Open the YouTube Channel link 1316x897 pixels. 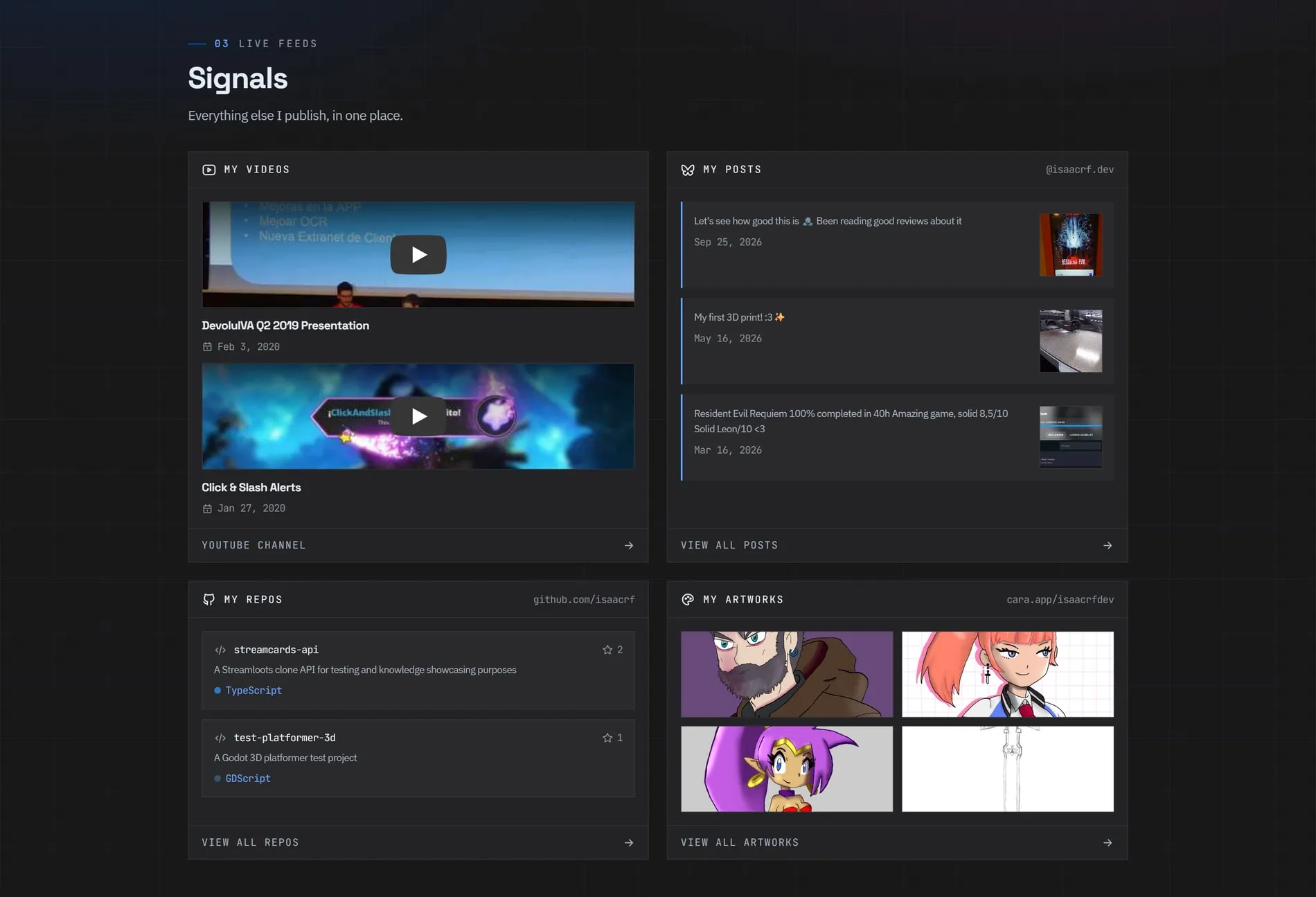click(418, 546)
